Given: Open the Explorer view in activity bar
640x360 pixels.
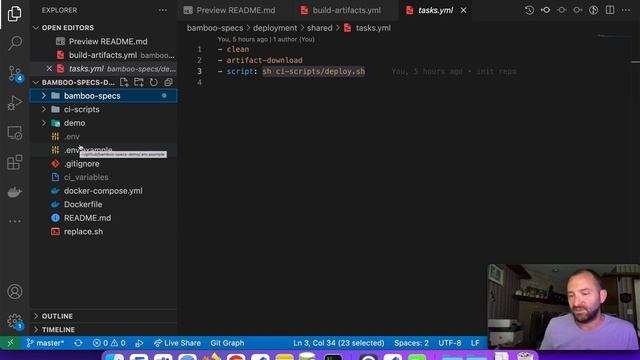Looking at the screenshot, I should coord(15,14).
